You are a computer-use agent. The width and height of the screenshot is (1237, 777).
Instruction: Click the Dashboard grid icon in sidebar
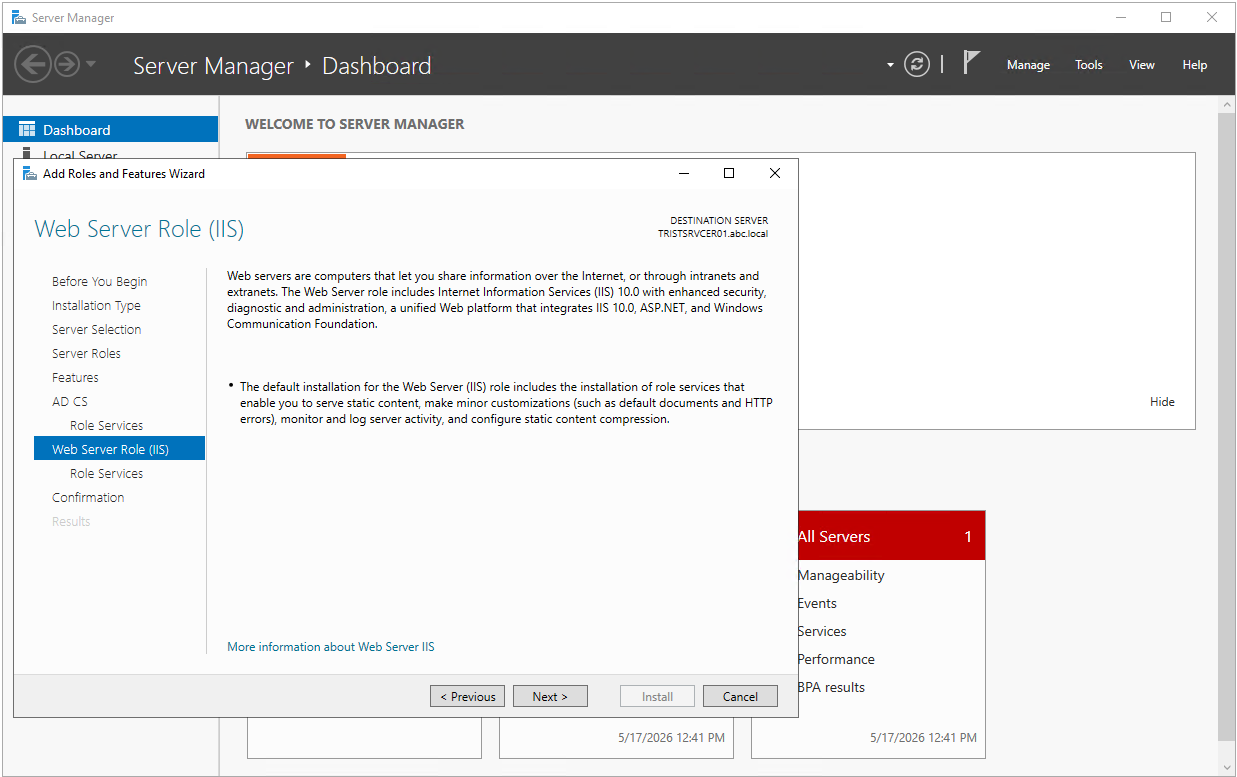[27, 130]
